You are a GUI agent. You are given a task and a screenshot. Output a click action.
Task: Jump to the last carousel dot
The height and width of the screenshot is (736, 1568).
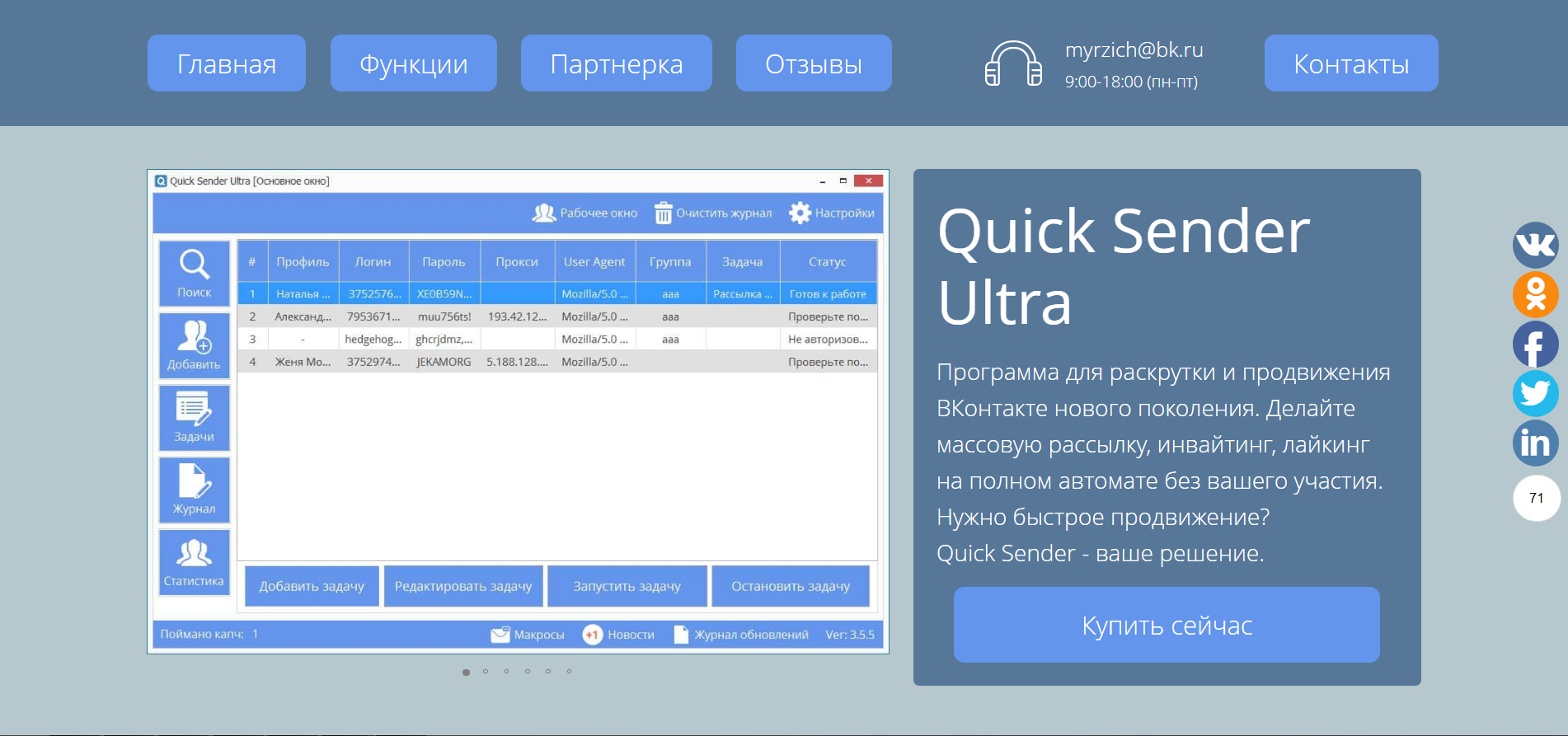point(569,672)
